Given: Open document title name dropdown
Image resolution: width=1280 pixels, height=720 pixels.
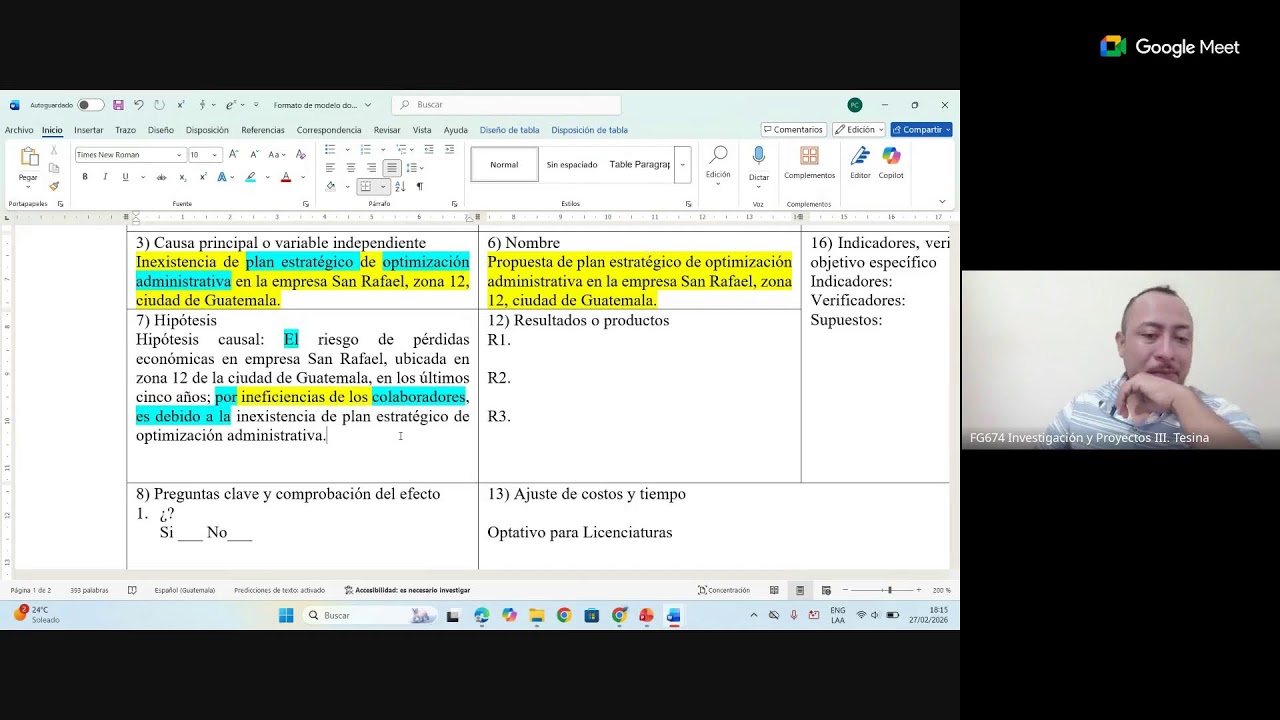Looking at the screenshot, I should click(368, 105).
